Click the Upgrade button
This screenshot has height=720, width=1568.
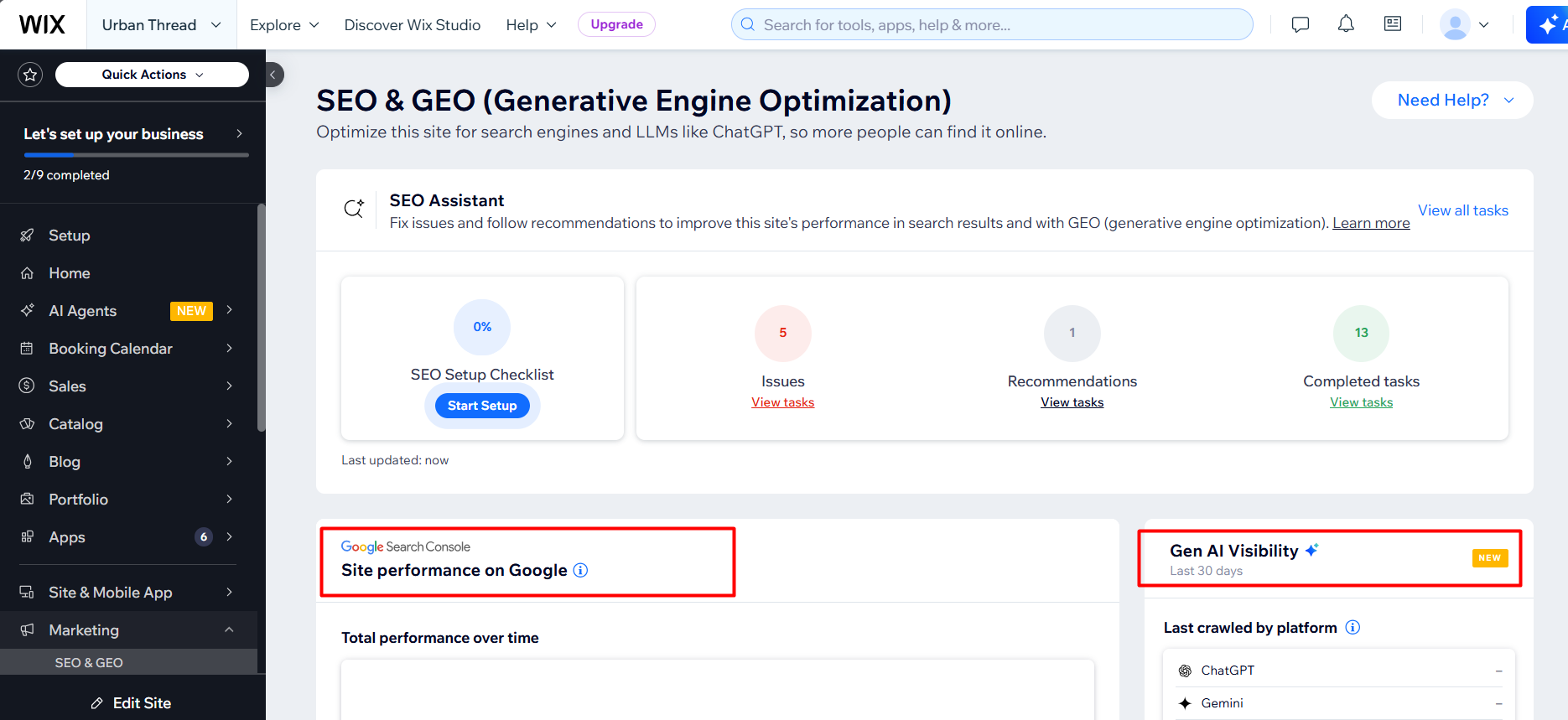point(616,24)
